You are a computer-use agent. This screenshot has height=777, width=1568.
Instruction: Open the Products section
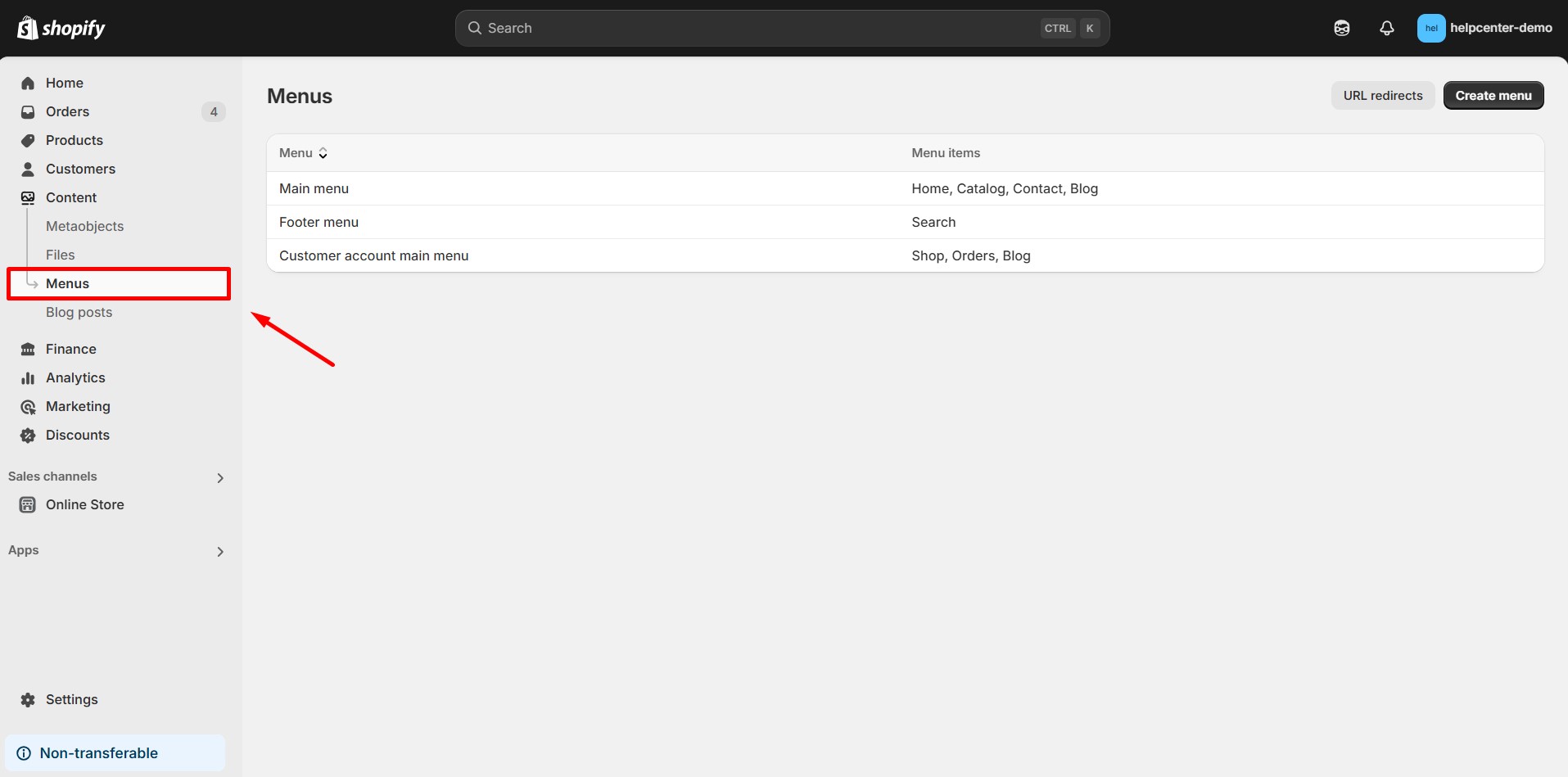click(x=74, y=140)
